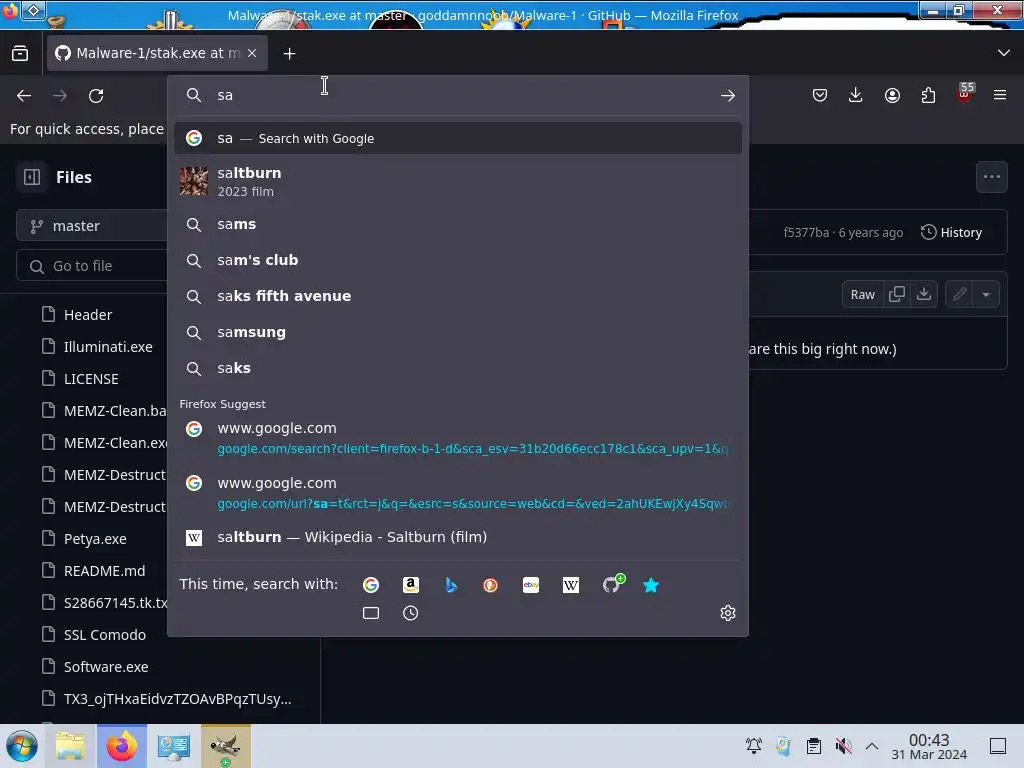Select 'sa — Search with Google' suggestion
This screenshot has width=1024, height=768.
[457, 138]
